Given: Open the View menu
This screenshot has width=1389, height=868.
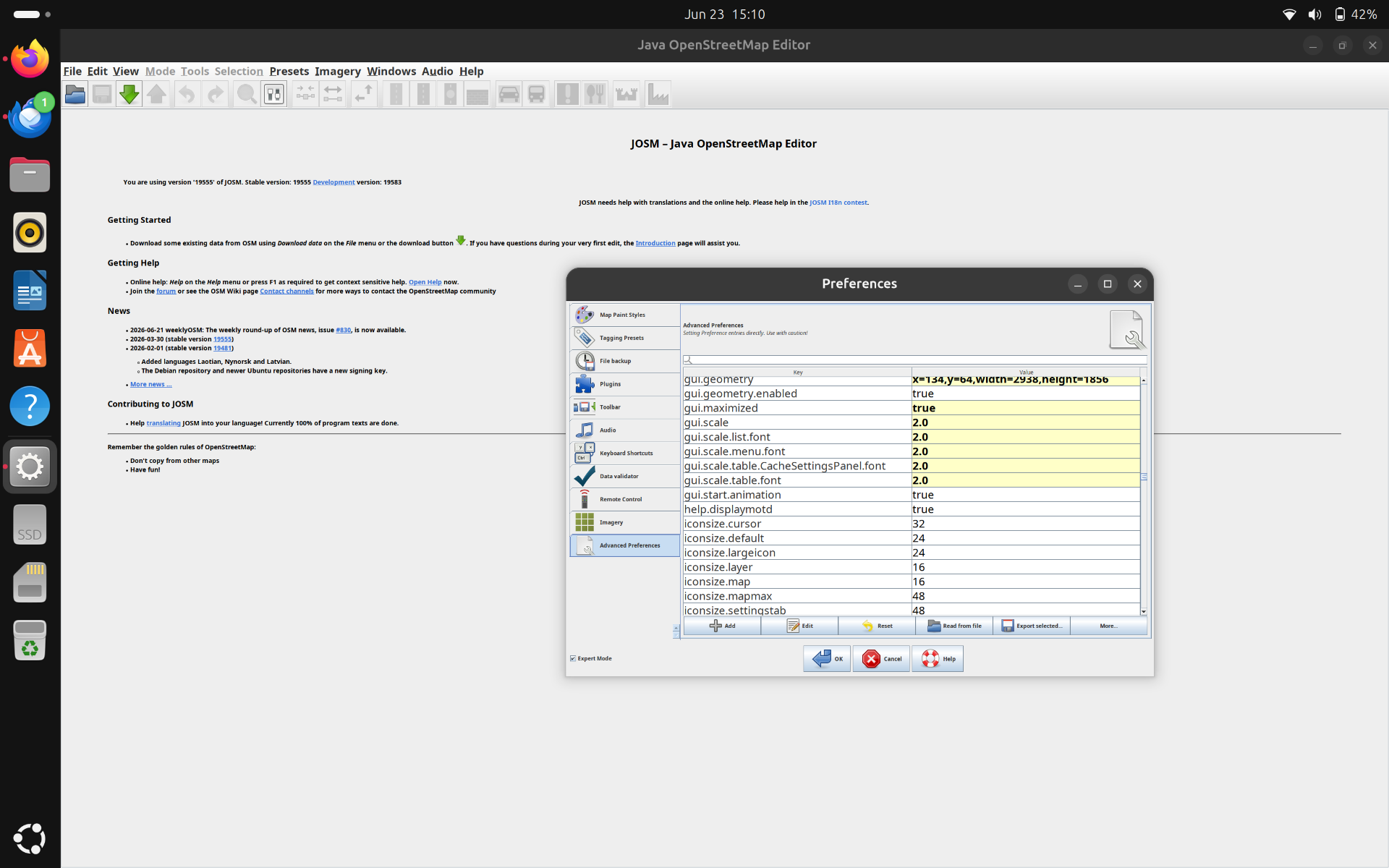Looking at the screenshot, I should pyautogui.click(x=126, y=71).
